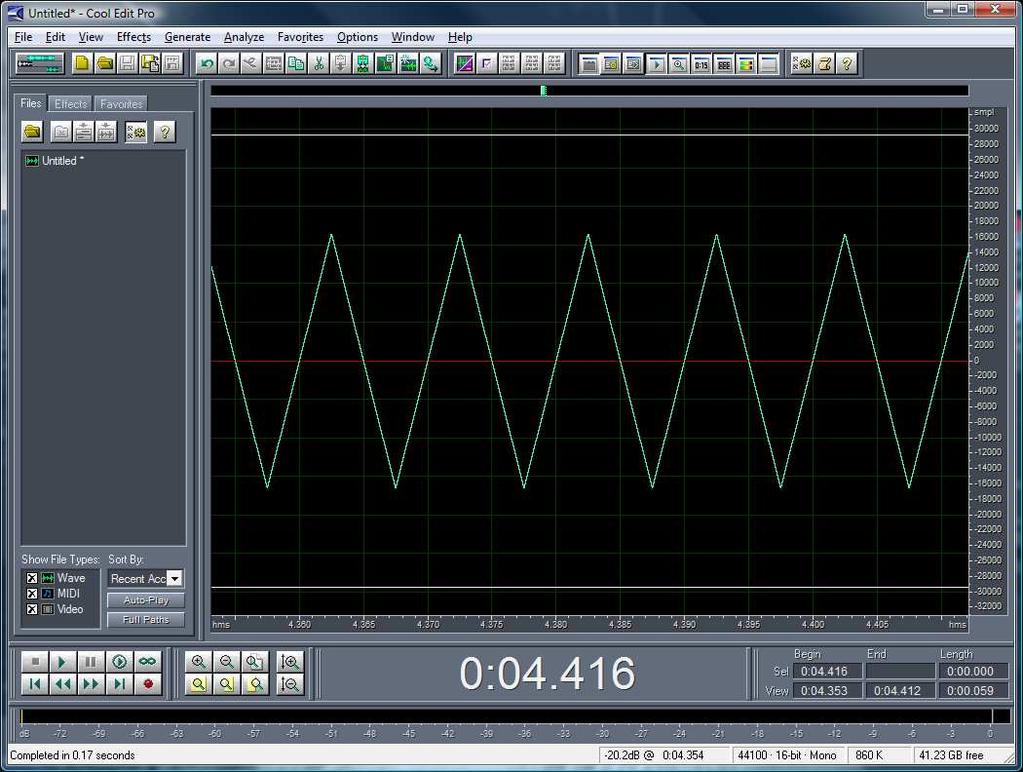
Task: Zoom to right edge of selection
Action: (254, 684)
